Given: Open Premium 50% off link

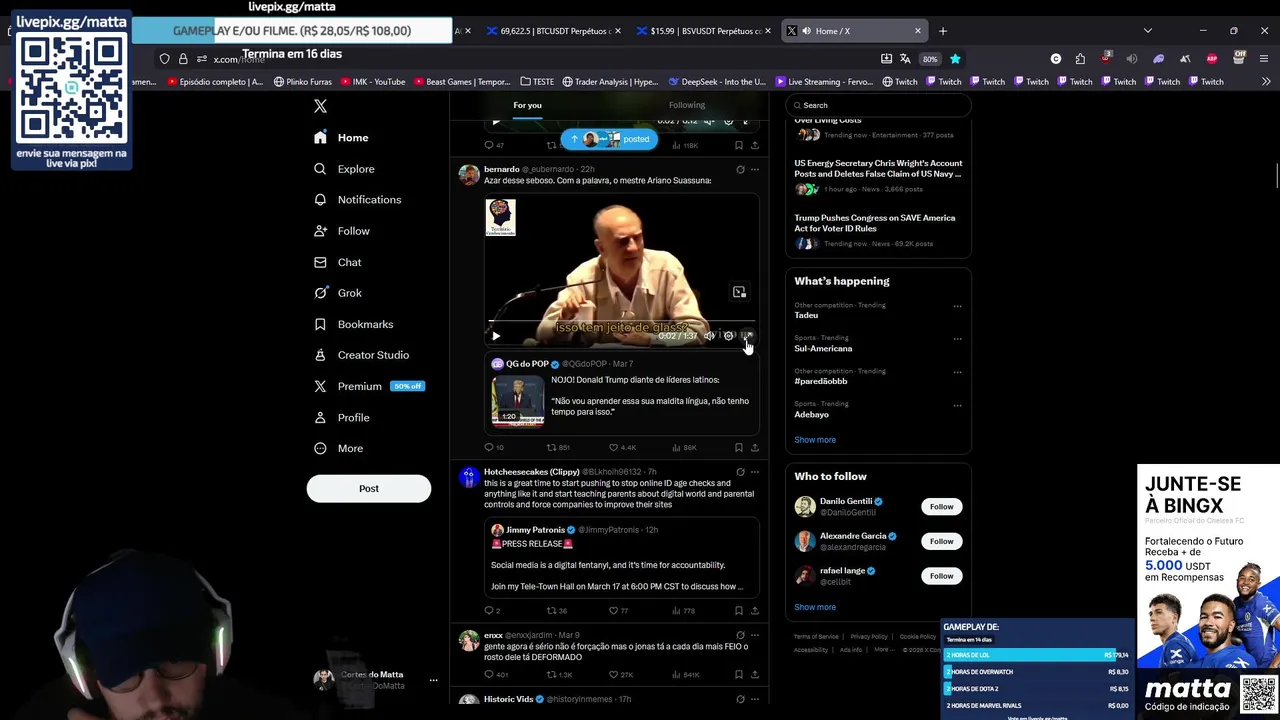Looking at the screenshot, I should [x=369, y=386].
